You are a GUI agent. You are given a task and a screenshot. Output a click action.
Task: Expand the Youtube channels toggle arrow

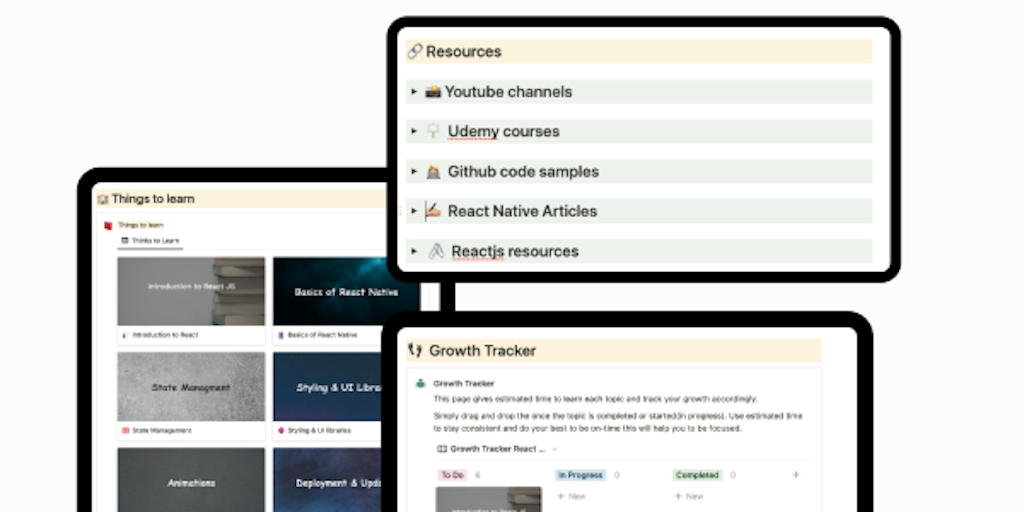click(x=414, y=92)
